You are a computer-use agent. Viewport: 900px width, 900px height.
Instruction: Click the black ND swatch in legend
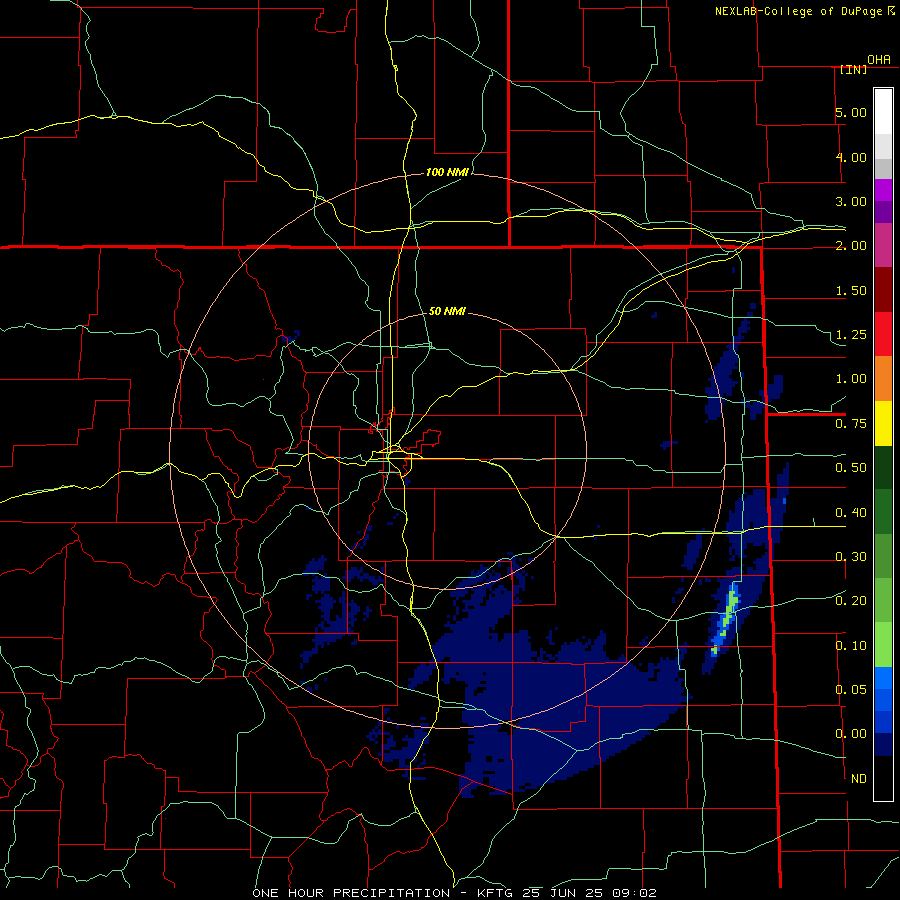tap(883, 778)
